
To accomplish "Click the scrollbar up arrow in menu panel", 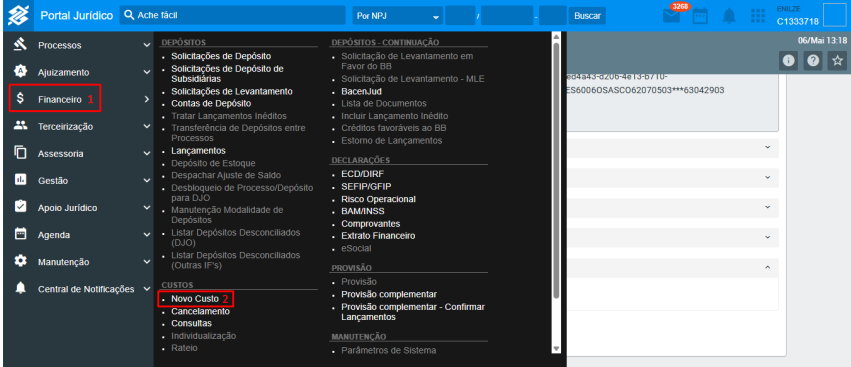I will [x=556, y=36].
